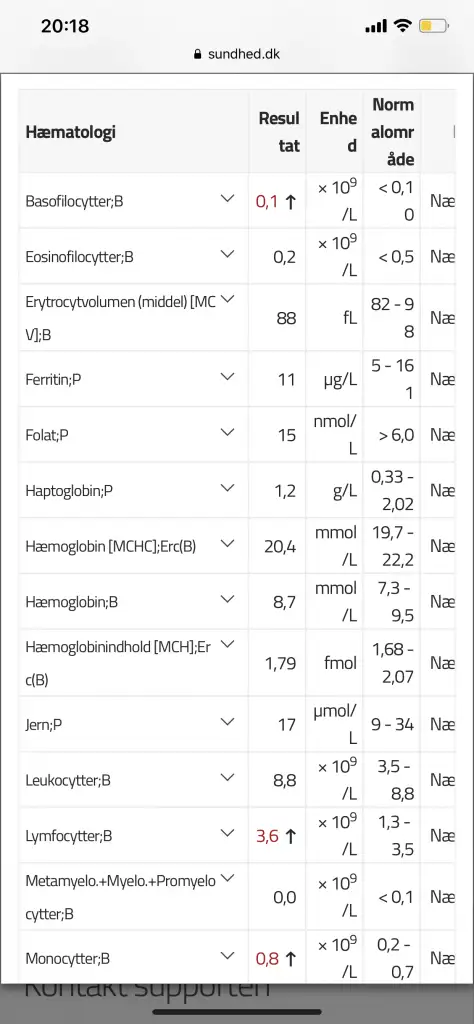This screenshot has height=1024, width=474.
Task: Expand the Haptoglobin;P row chevron
Action: (227, 487)
